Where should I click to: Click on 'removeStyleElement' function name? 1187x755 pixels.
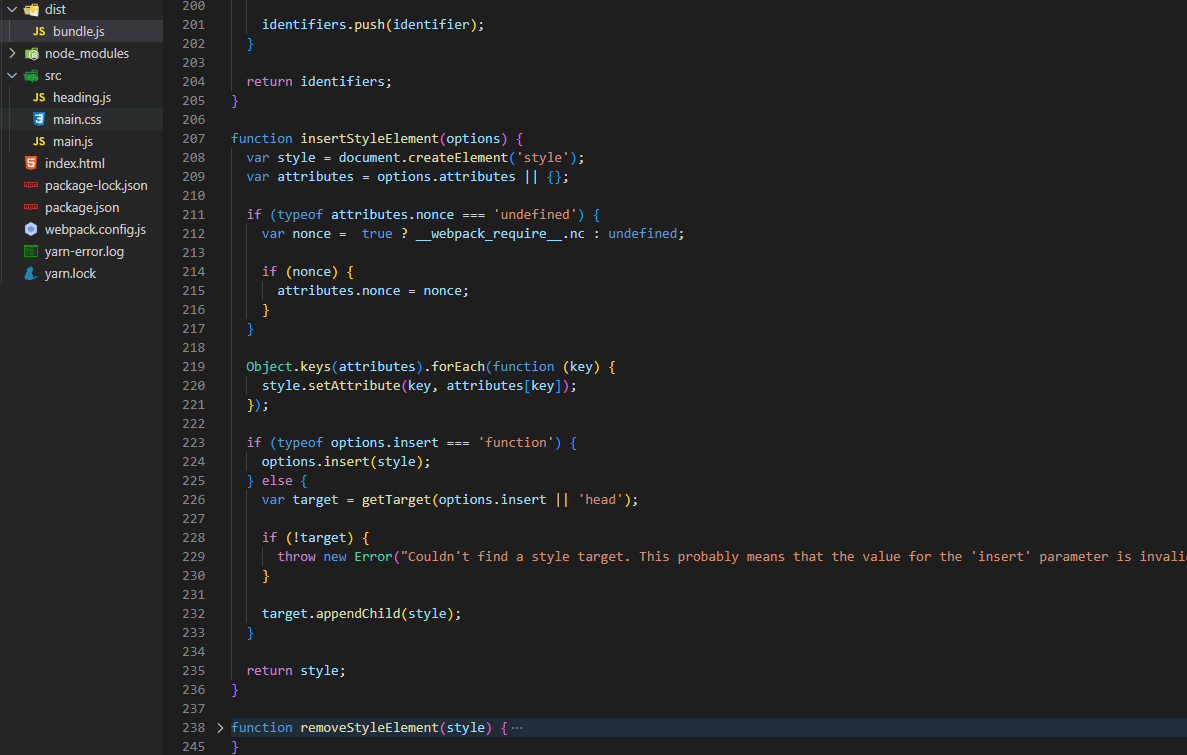click(369, 728)
